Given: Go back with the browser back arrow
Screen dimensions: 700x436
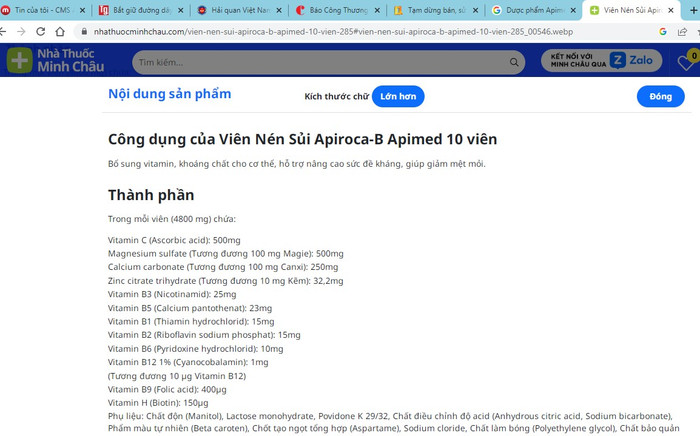Looking at the screenshot, I should (3, 32).
